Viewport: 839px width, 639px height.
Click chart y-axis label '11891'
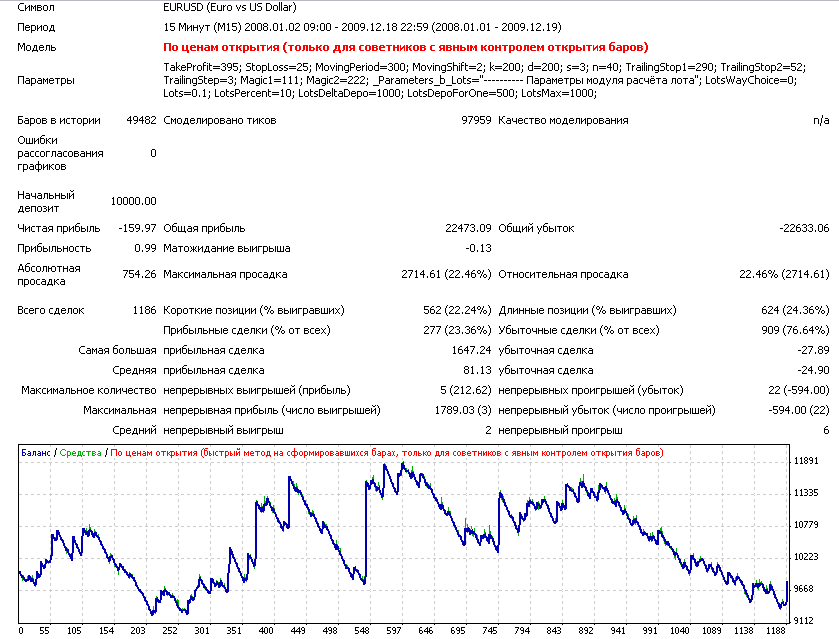pyautogui.click(x=806, y=461)
